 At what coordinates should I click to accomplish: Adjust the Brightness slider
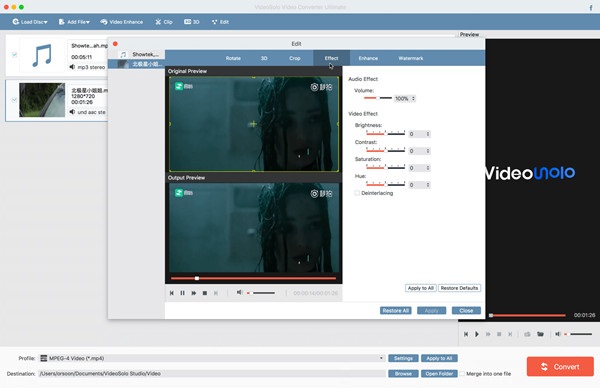[x=385, y=133]
